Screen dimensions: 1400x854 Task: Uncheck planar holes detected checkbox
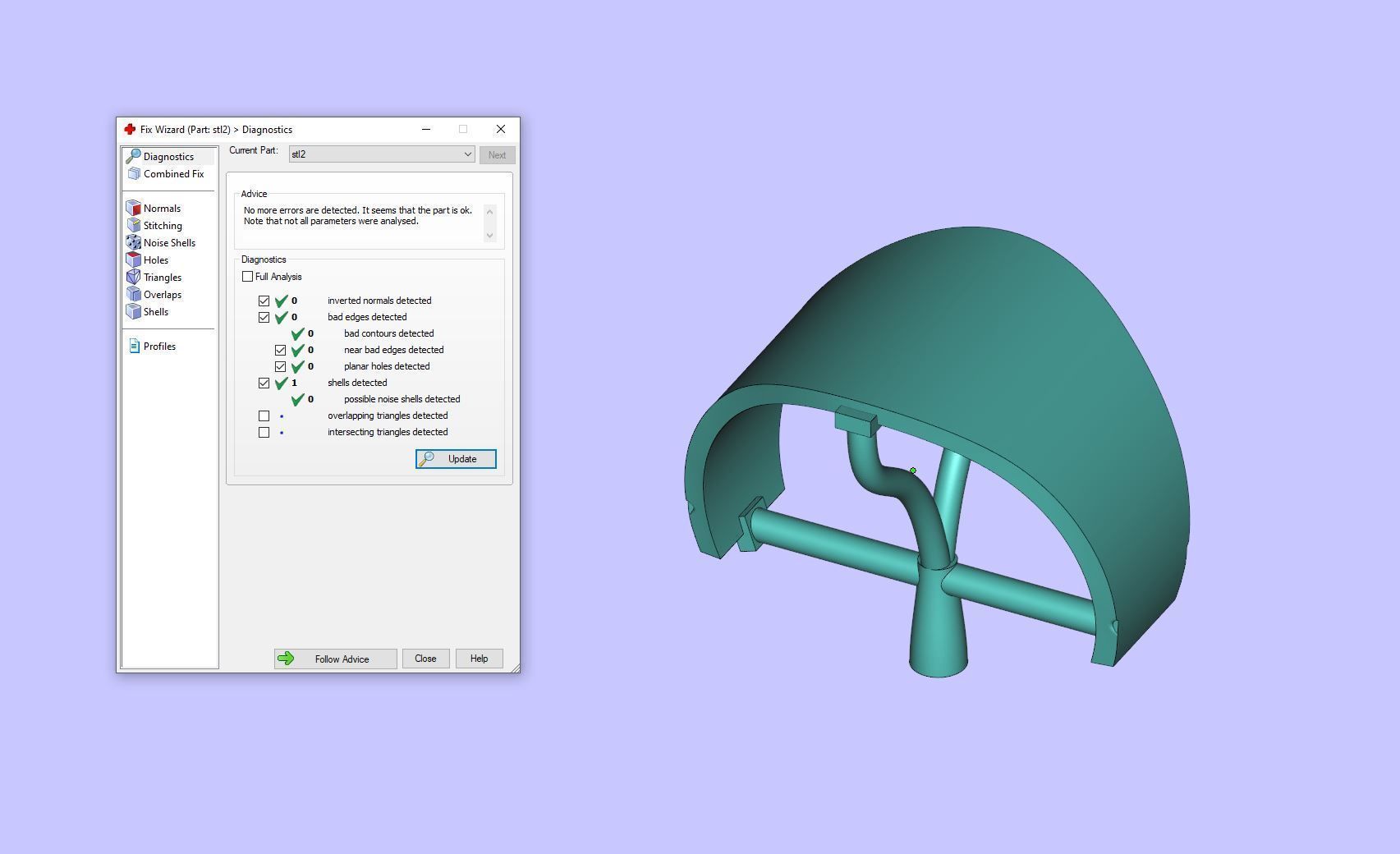point(280,366)
